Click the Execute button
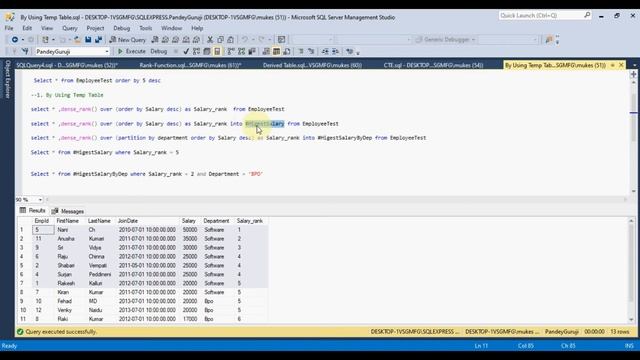 coord(131,51)
